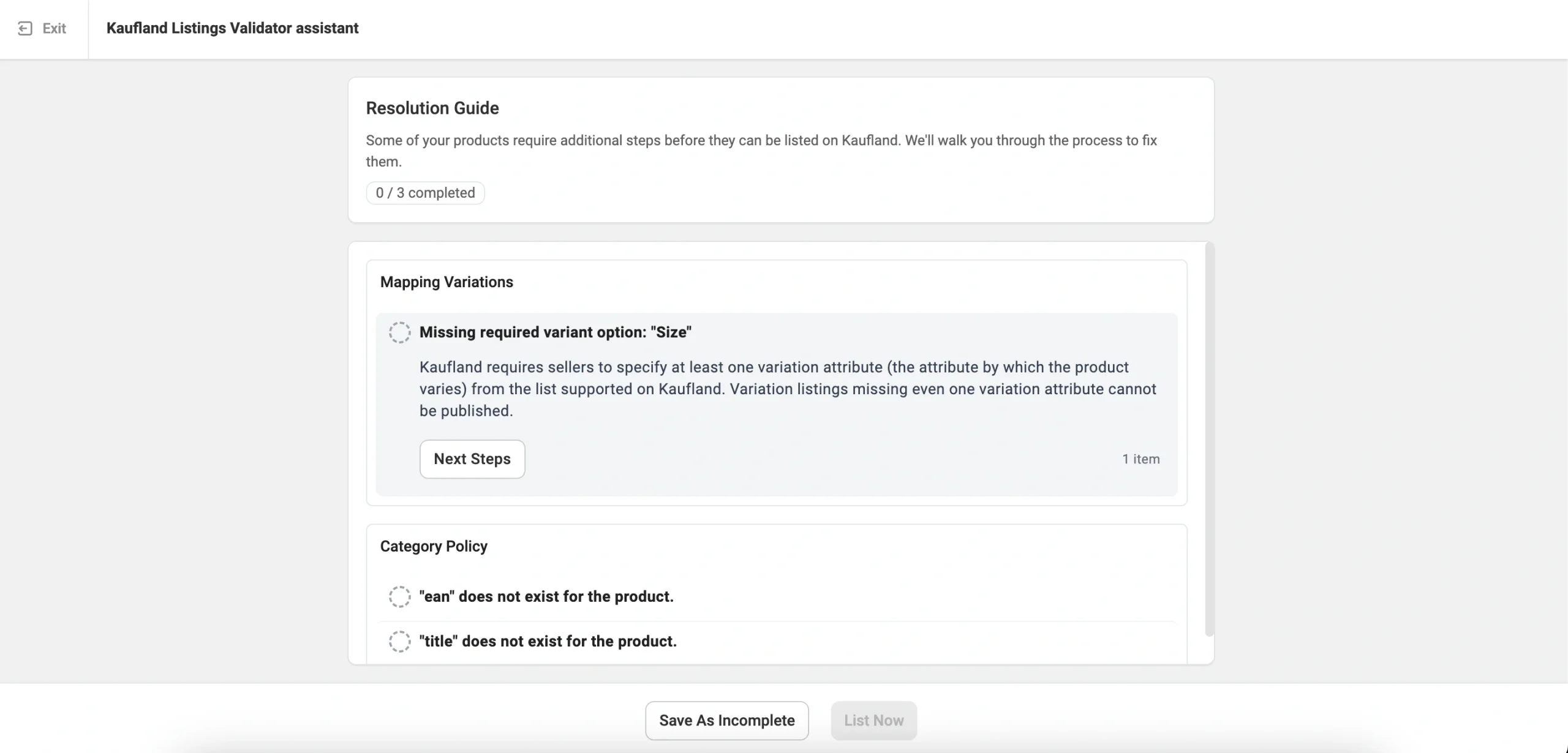Click the Resolution Guide intro paragraph
The height and width of the screenshot is (753, 1568).
(x=761, y=151)
